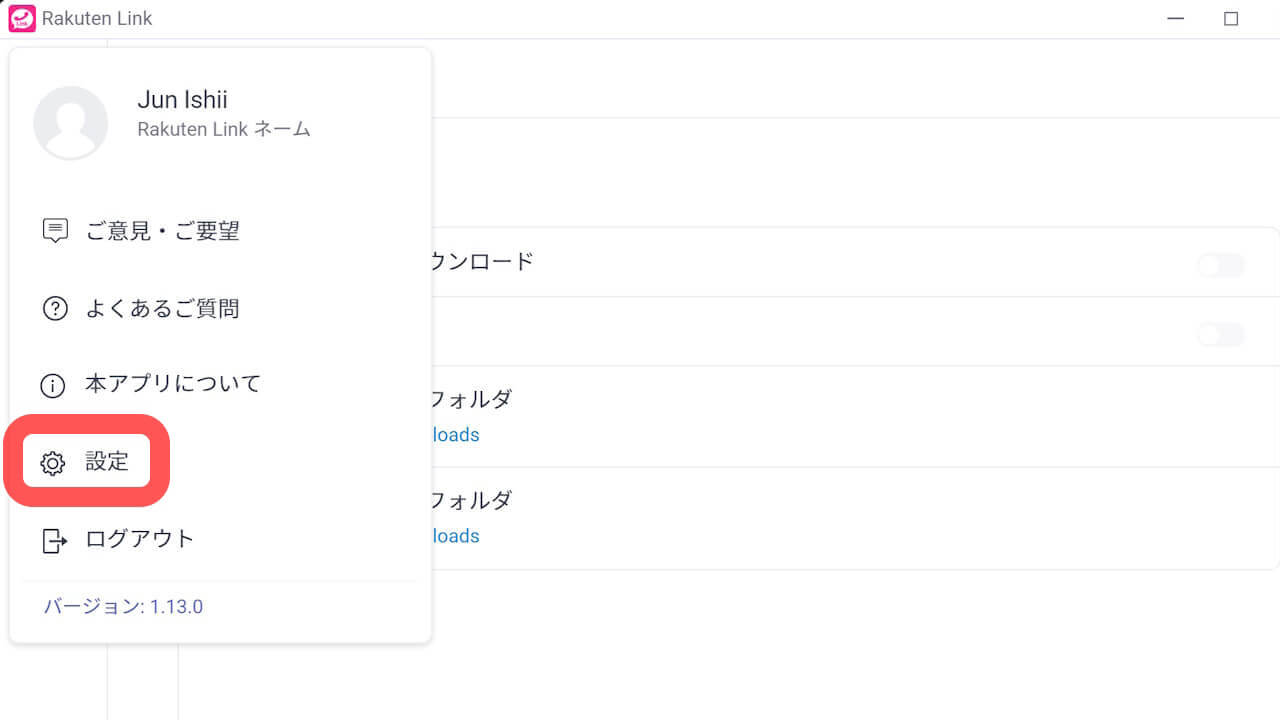This screenshot has width=1280, height=720.
Task: Click the info icon next to 本アプリについて
Action: point(54,384)
